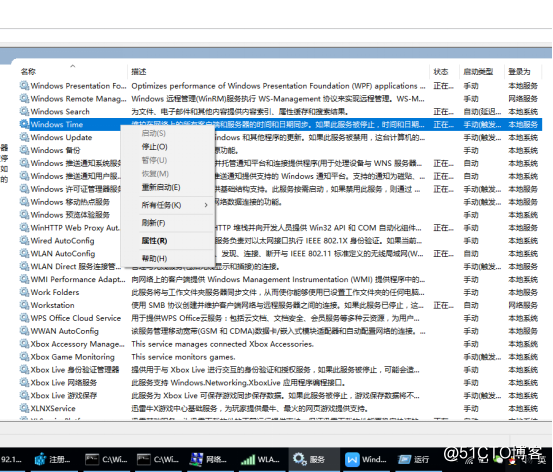The width and height of the screenshot is (553, 472).
Task: Select the gear icon next to Windows 备份
Action: point(24,150)
